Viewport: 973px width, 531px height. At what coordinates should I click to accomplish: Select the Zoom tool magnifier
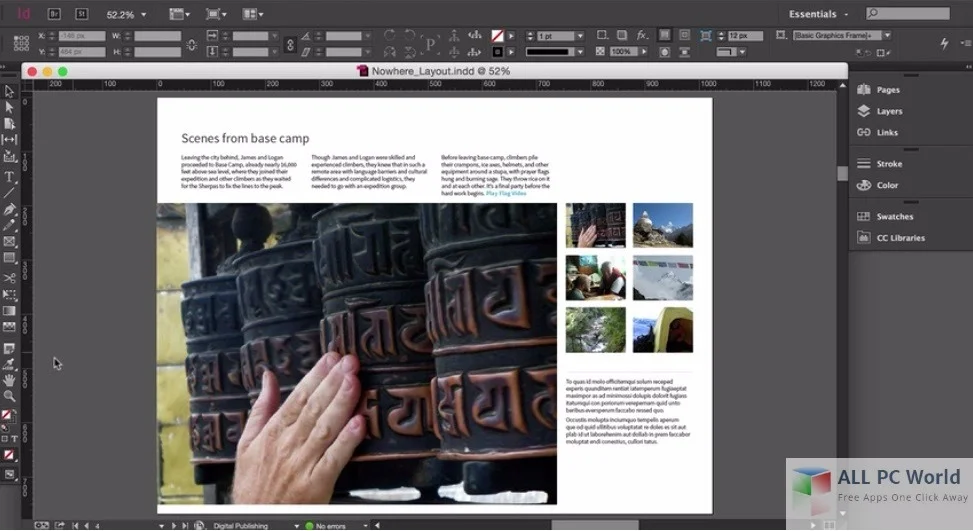pos(9,396)
